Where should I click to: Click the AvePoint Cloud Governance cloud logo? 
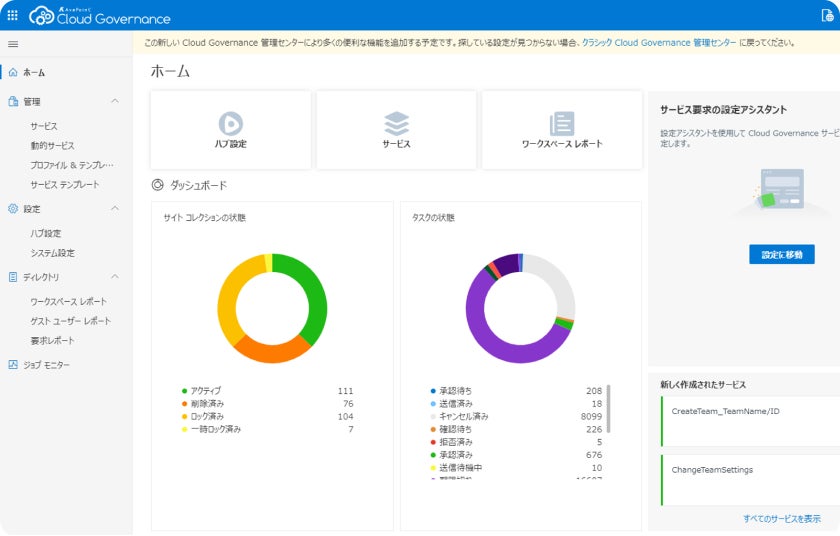42,15
